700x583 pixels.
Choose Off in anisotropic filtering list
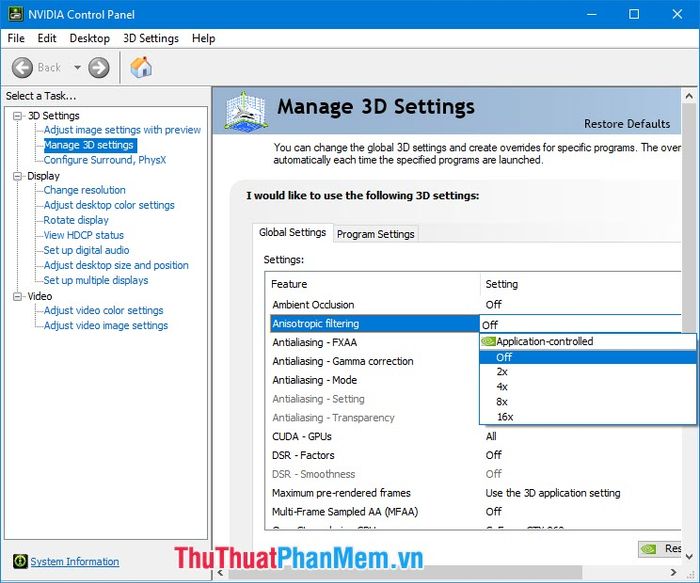click(588, 357)
